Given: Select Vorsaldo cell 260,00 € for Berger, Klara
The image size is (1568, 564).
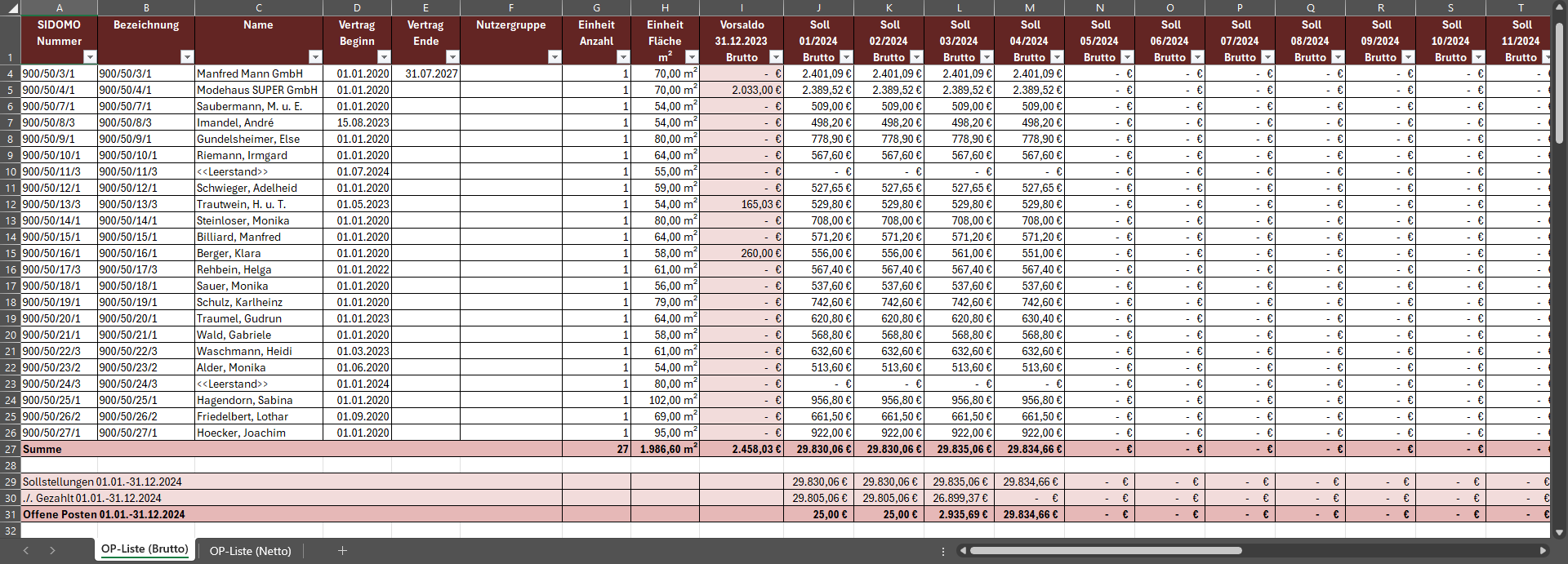Looking at the screenshot, I should pyautogui.click(x=742, y=253).
